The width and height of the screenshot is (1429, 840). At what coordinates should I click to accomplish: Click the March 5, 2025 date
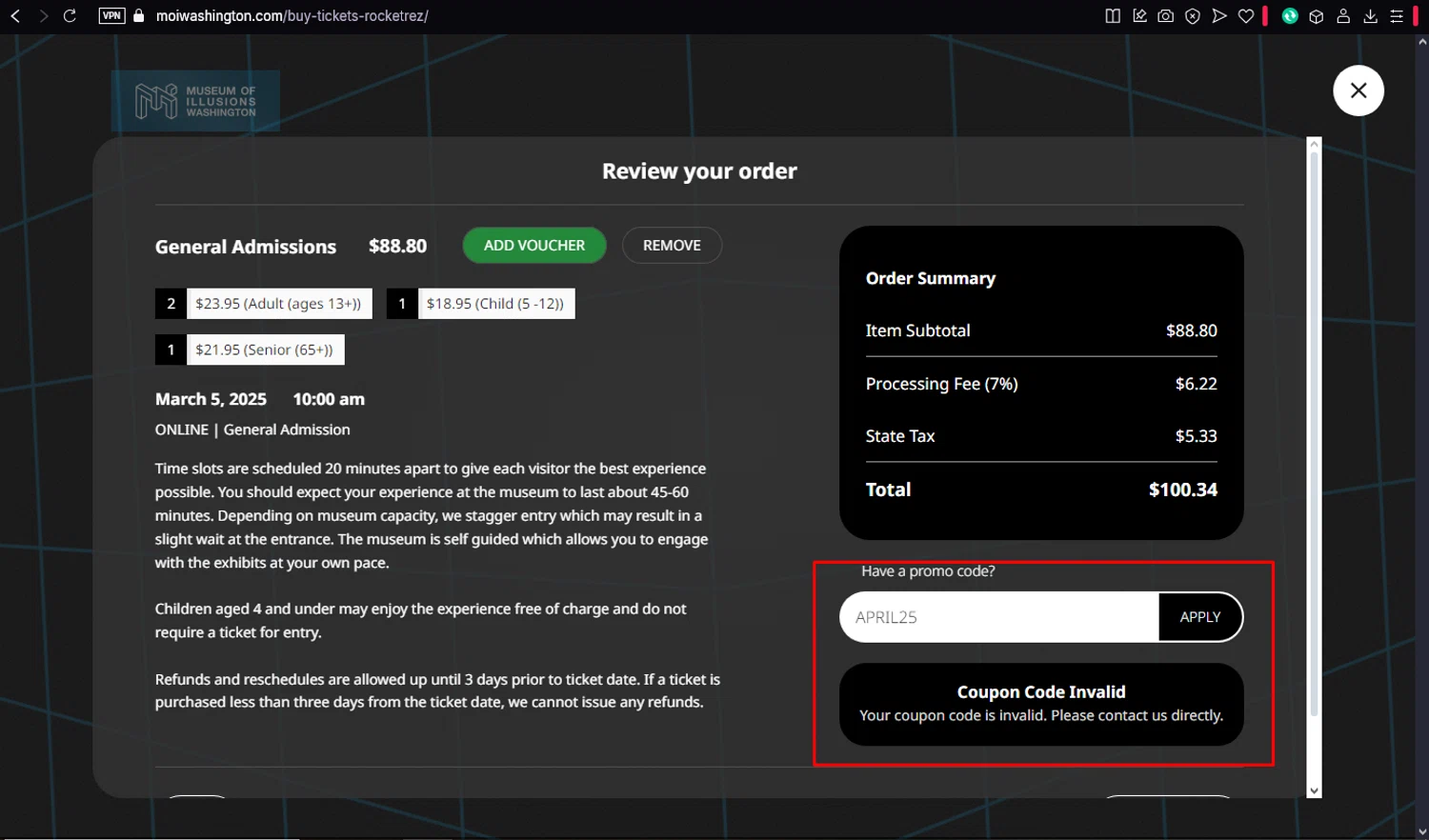click(211, 399)
